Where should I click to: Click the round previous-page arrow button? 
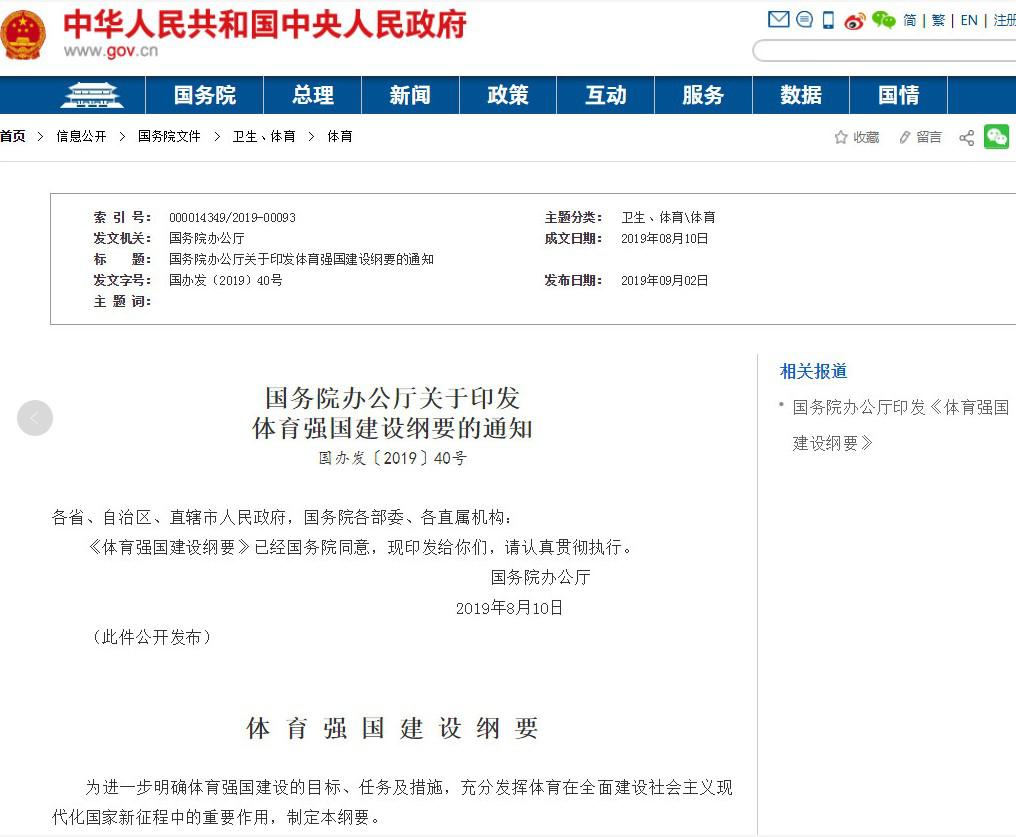[35, 418]
